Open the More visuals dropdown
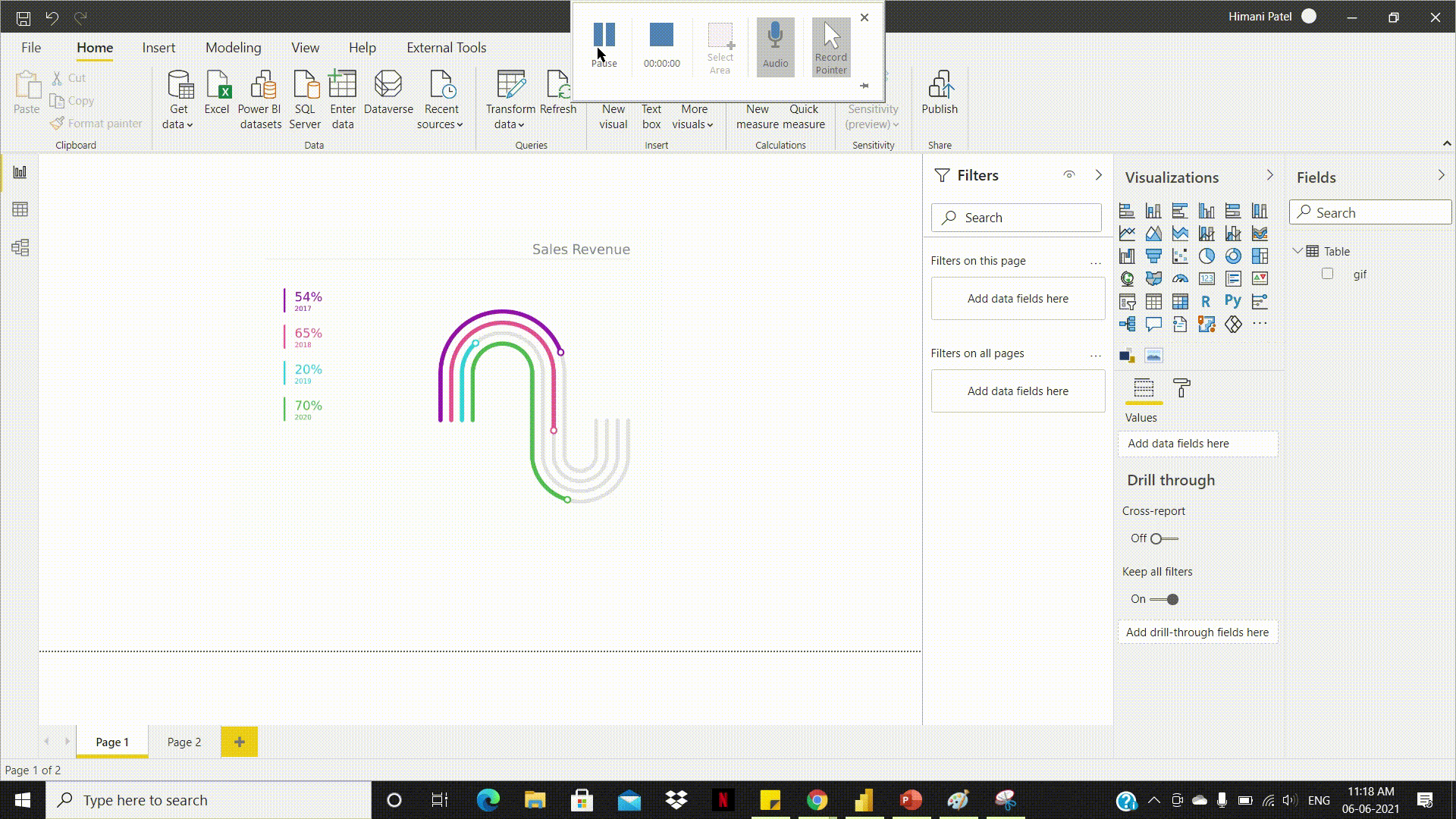The image size is (1456, 819). (x=693, y=117)
